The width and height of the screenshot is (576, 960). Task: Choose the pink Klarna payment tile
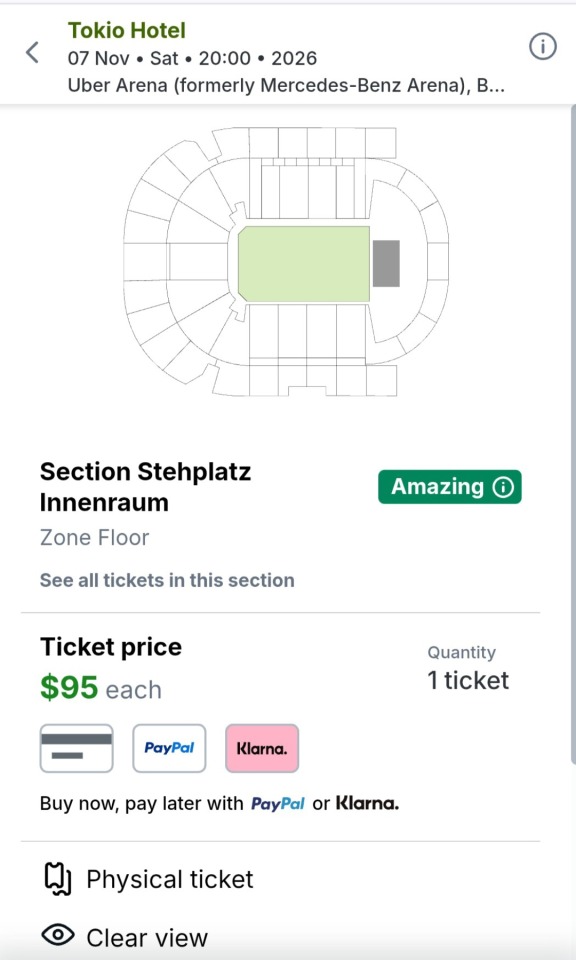tap(262, 748)
